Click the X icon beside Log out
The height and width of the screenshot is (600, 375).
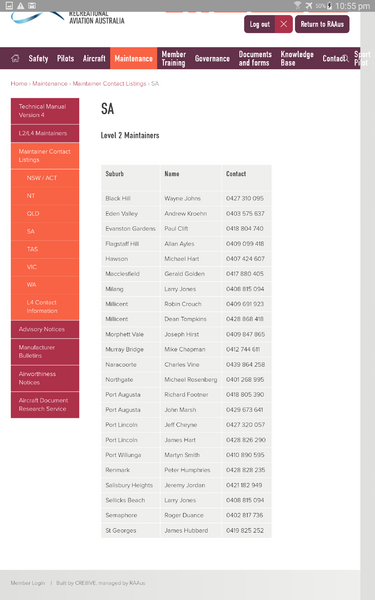(284, 24)
